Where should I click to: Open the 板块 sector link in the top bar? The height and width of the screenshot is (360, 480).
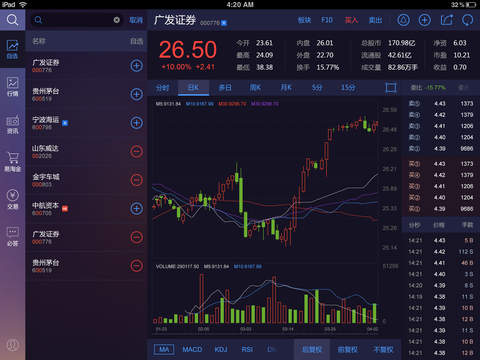(304, 20)
